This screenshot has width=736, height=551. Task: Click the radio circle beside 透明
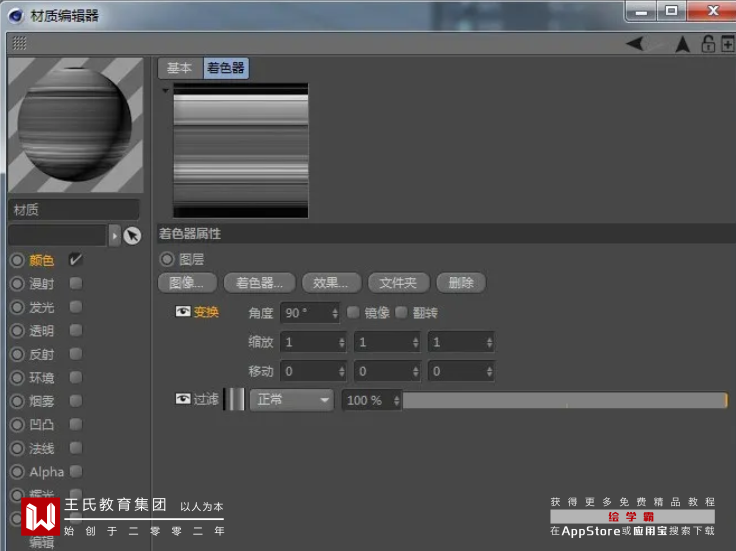(x=17, y=330)
